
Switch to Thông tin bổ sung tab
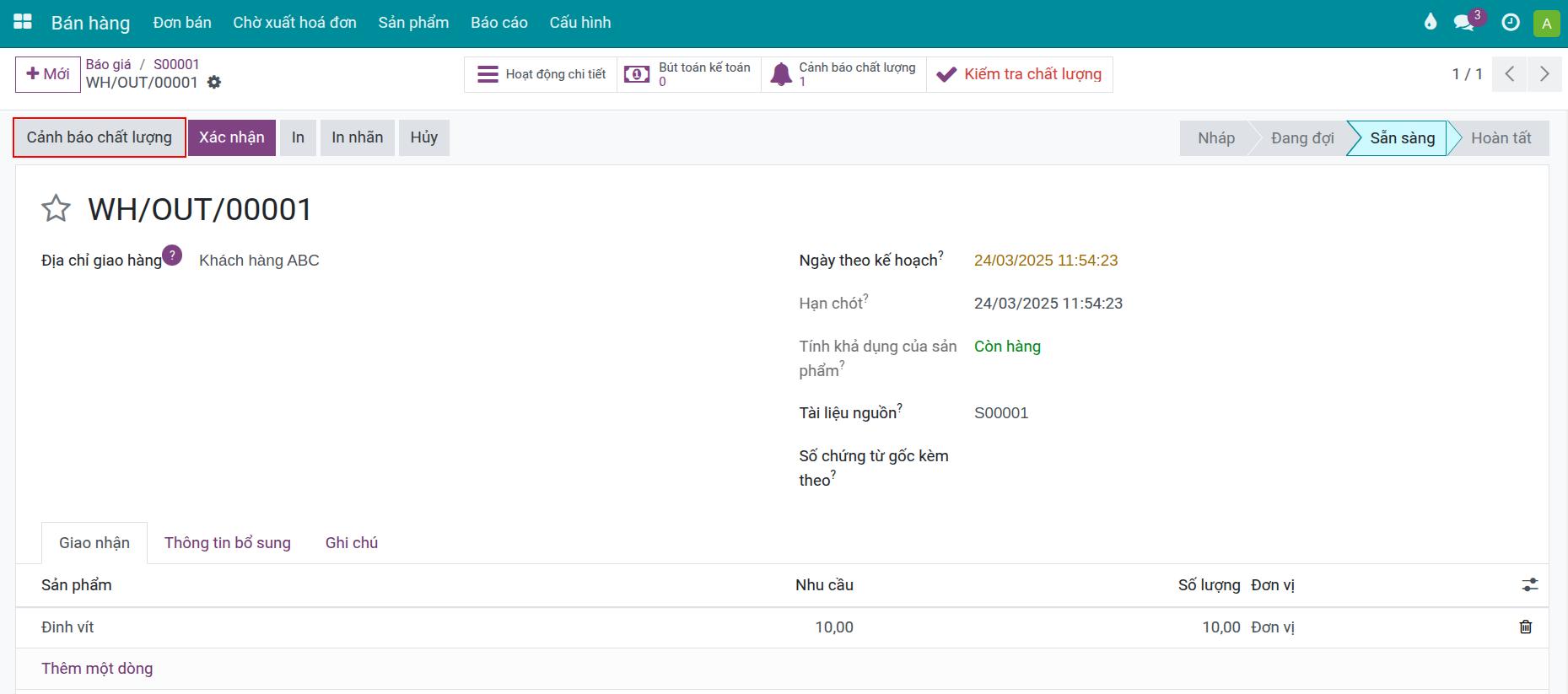click(228, 543)
